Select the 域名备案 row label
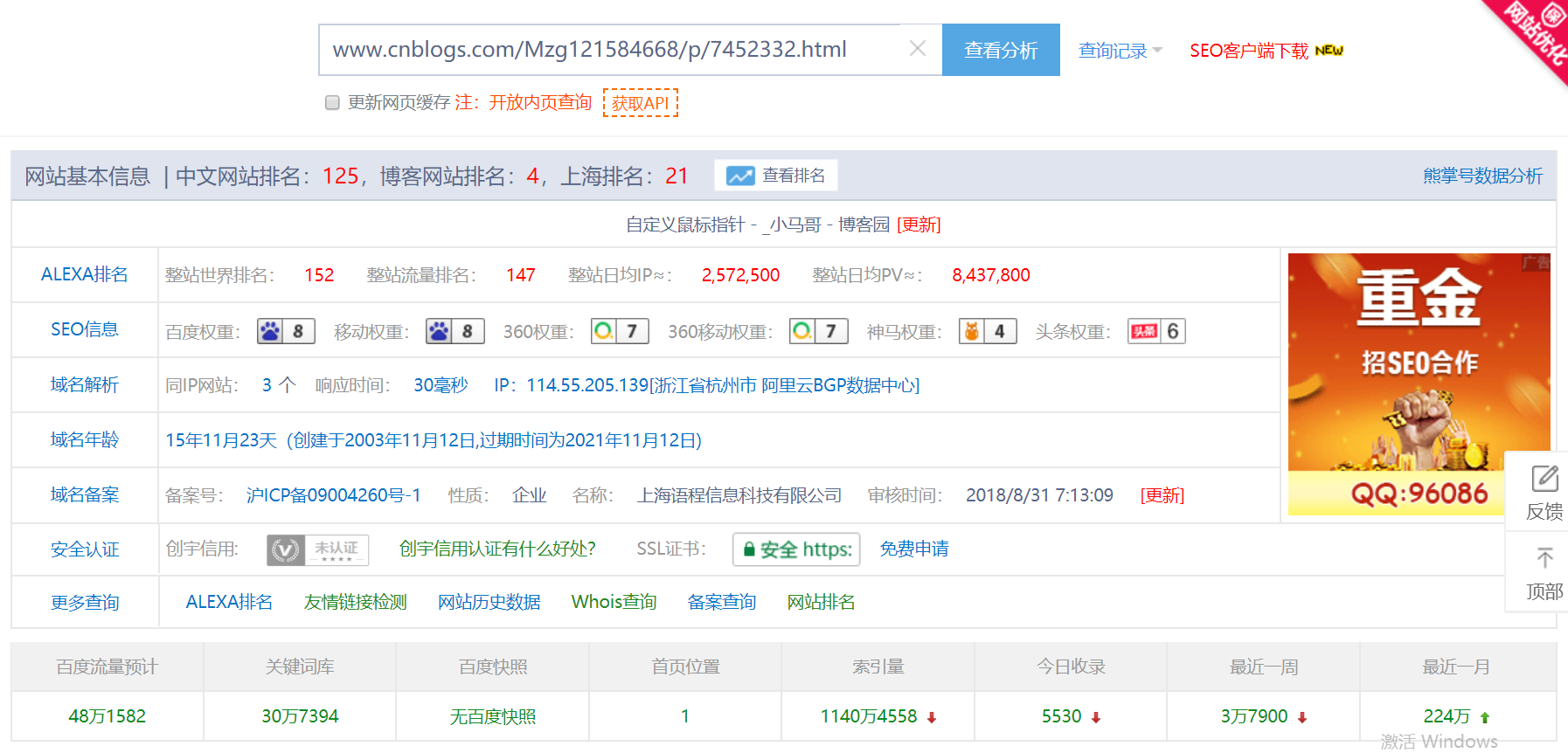Screen dimensions: 1568x753 click(x=85, y=494)
